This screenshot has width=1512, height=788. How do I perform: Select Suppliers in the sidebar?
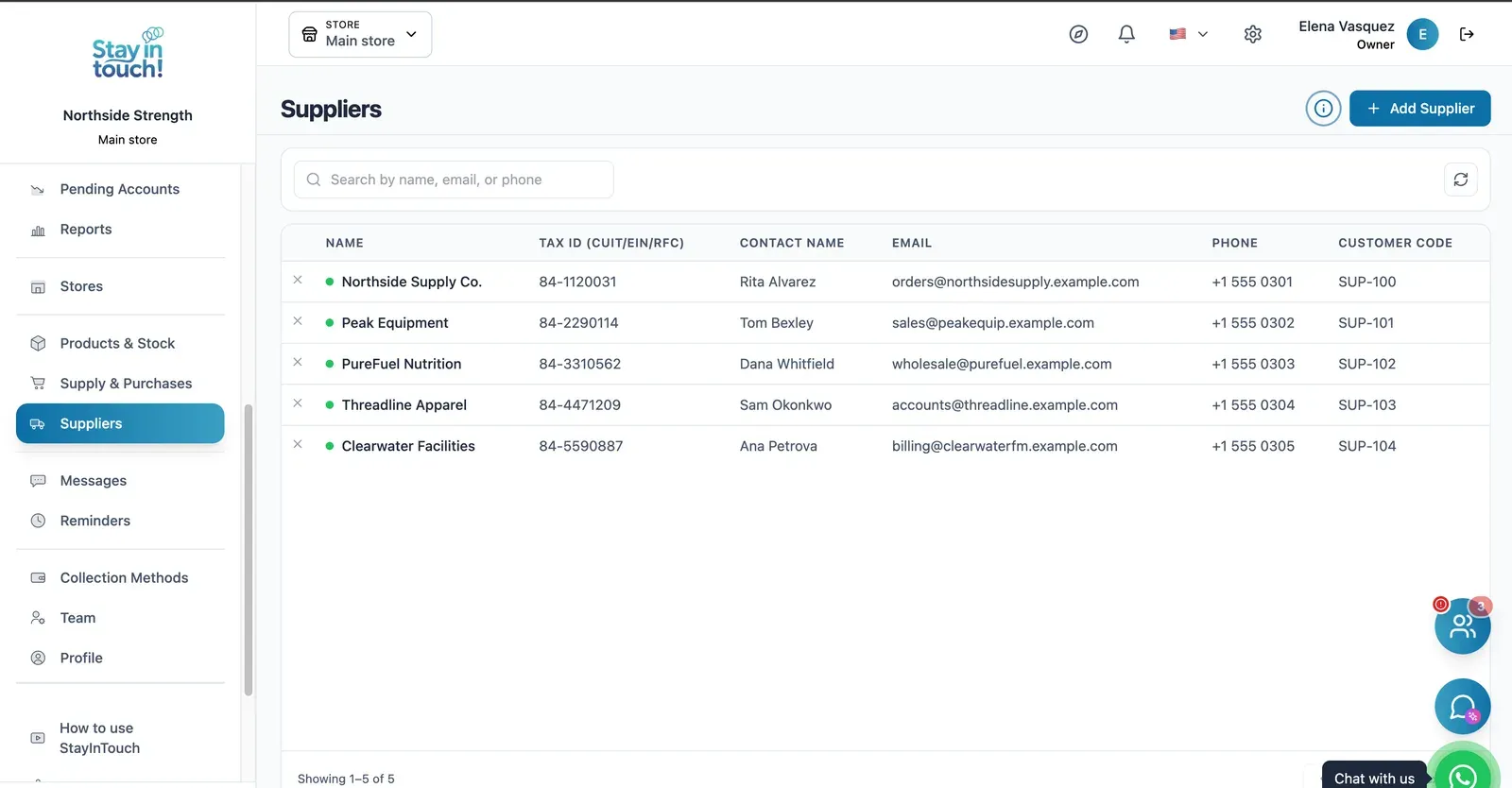point(120,423)
